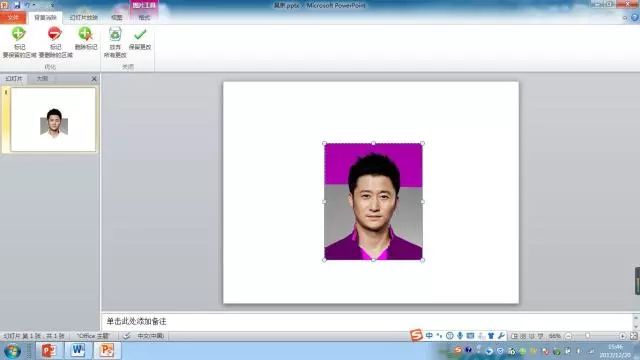The image size is (640, 360).
Task: Click the Chinese (China) language indicator
Action: click(x=151, y=336)
